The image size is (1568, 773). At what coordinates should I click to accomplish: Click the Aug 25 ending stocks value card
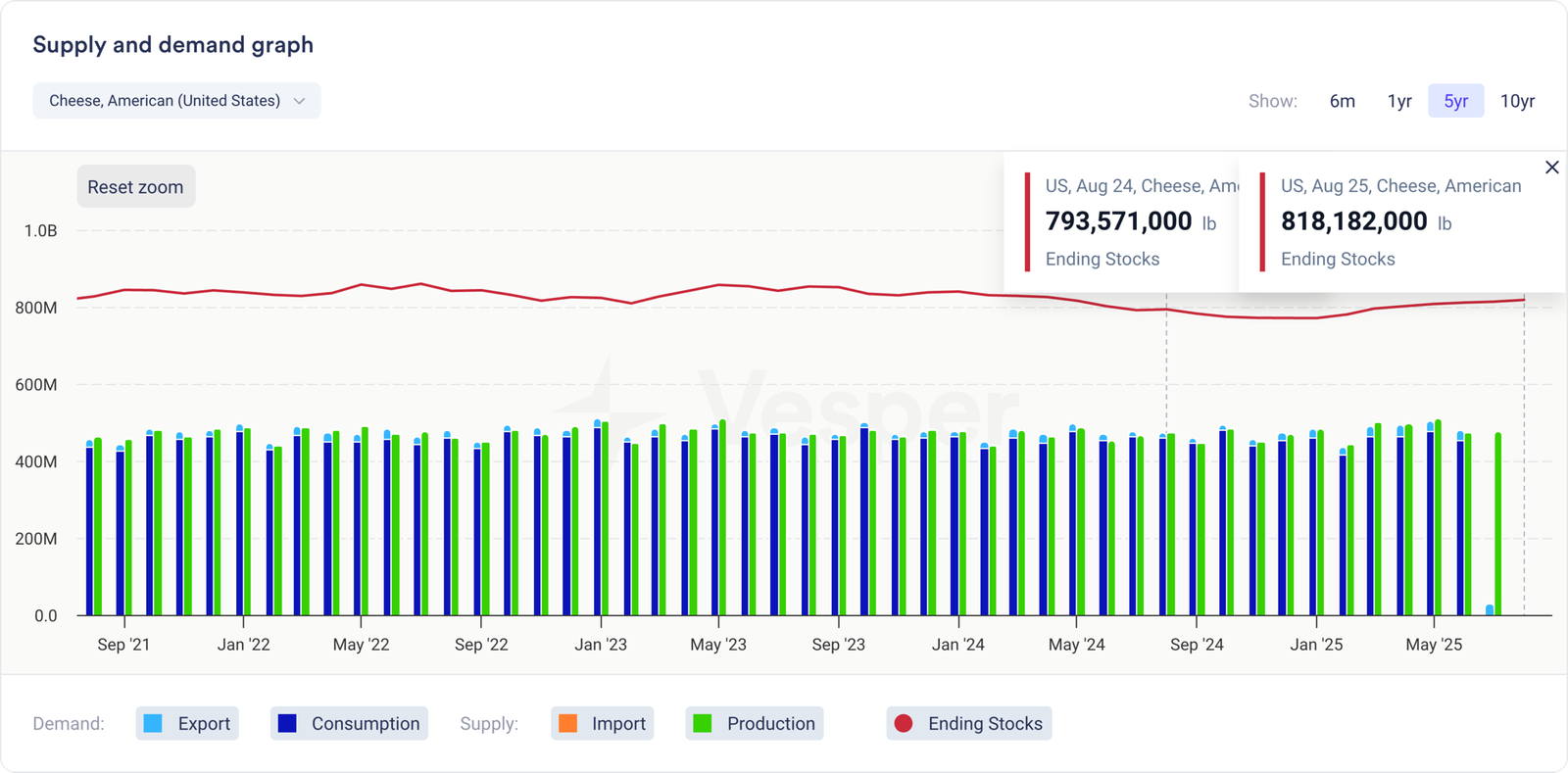point(1399,222)
